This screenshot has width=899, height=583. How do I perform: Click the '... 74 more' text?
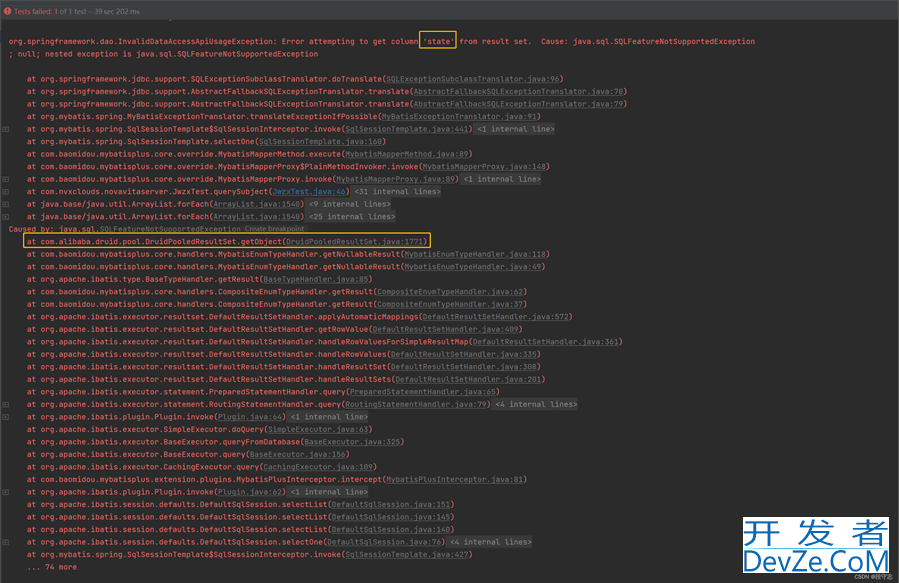click(x=52, y=567)
